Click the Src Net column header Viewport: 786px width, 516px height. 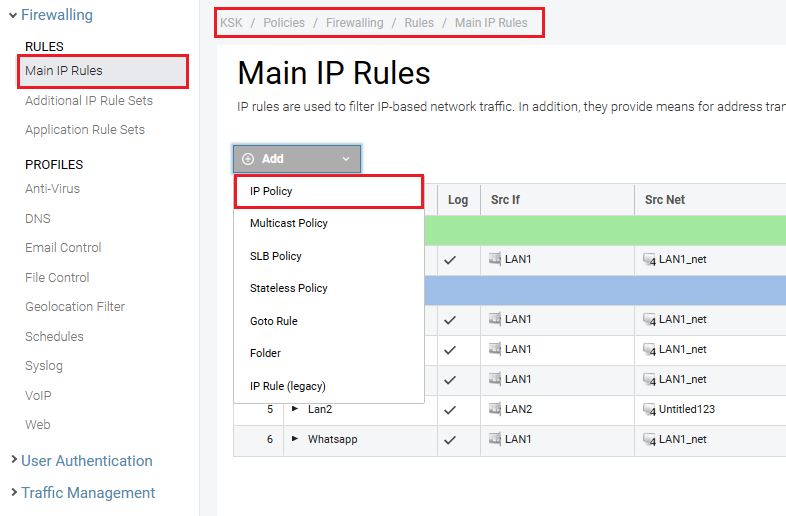[665, 200]
